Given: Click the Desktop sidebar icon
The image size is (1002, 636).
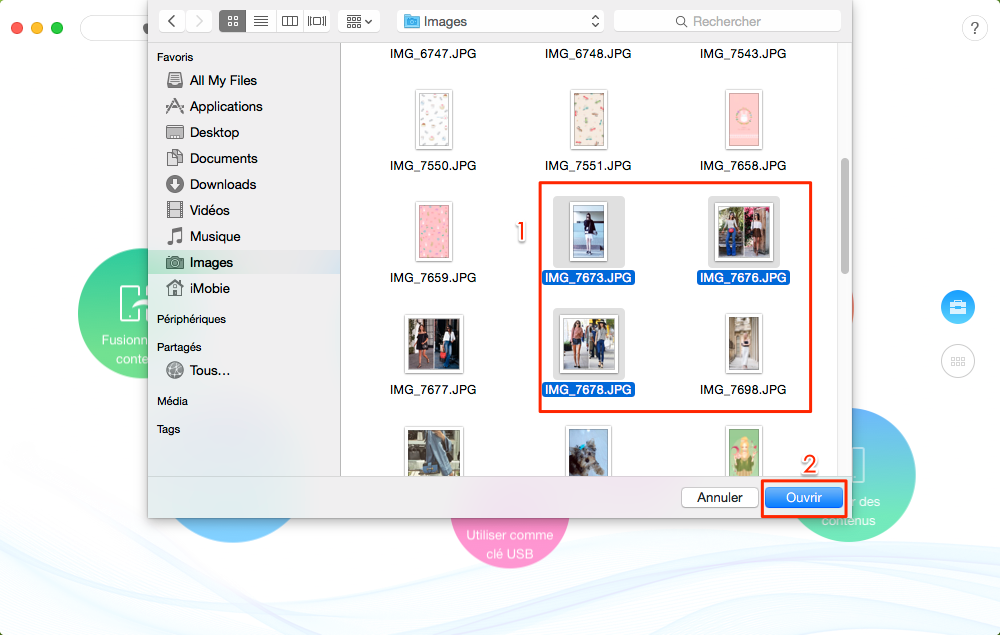Looking at the screenshot, I should pyautogui.click(x=174, y=132).
